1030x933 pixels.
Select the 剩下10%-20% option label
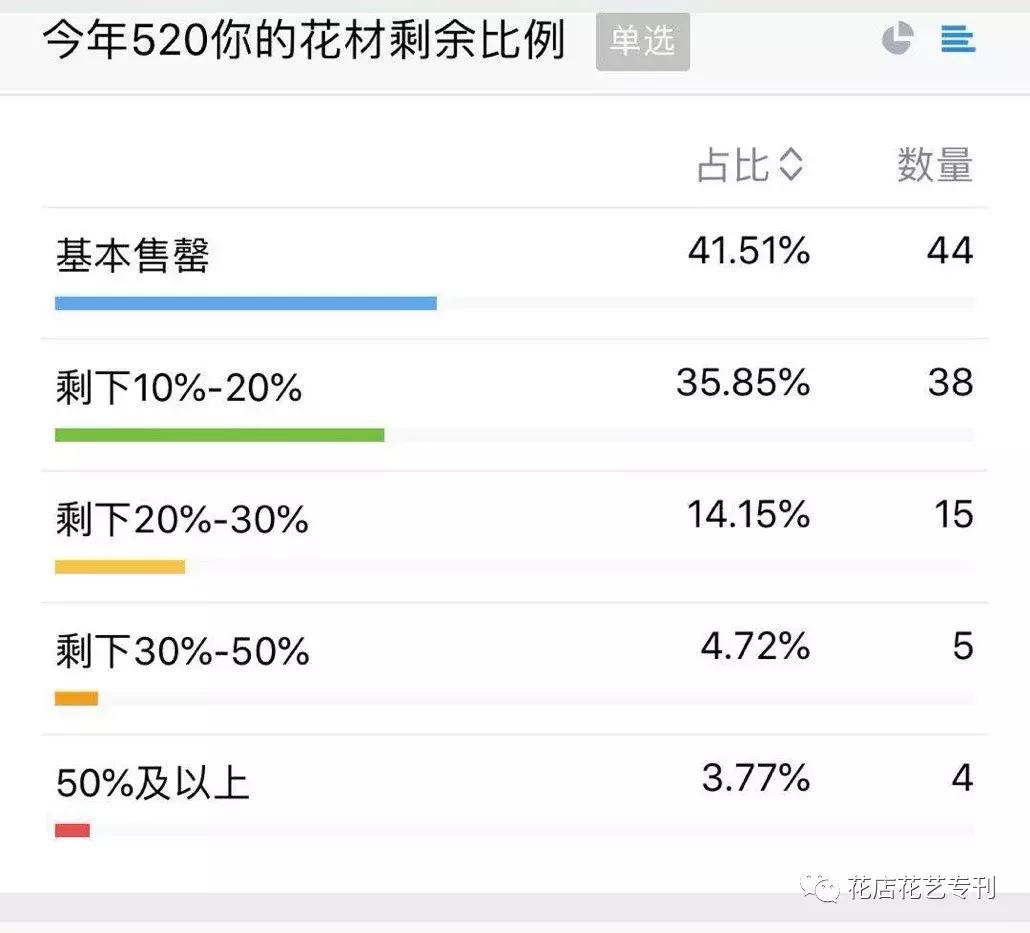tap(179, 388)
